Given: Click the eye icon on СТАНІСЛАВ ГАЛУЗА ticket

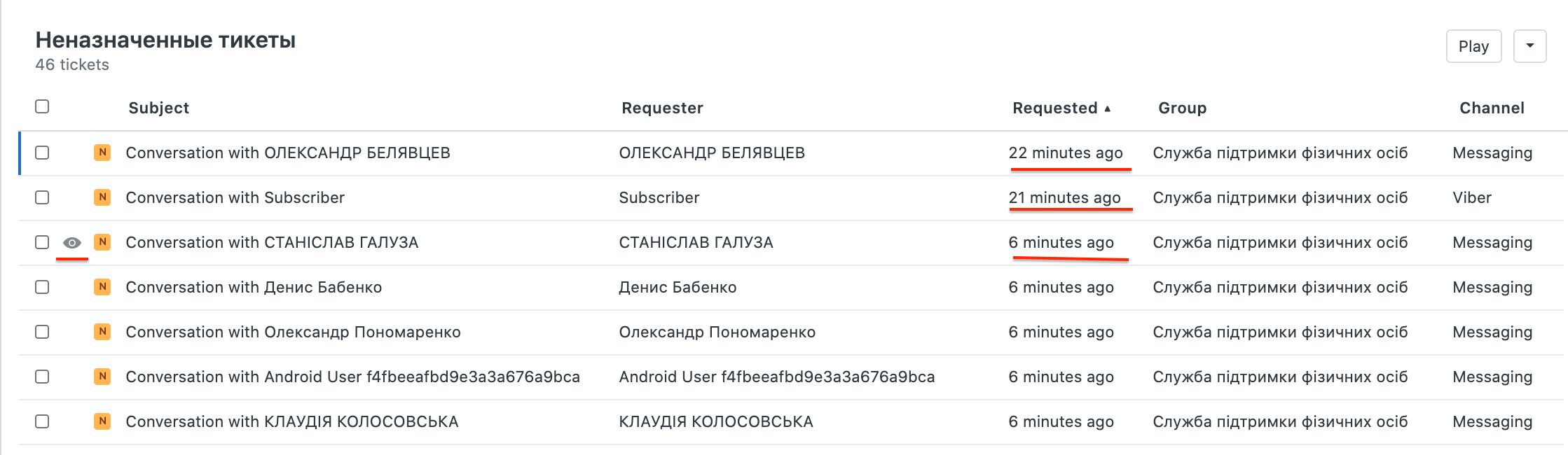Looking at the screenshot, I should (72, 243).
